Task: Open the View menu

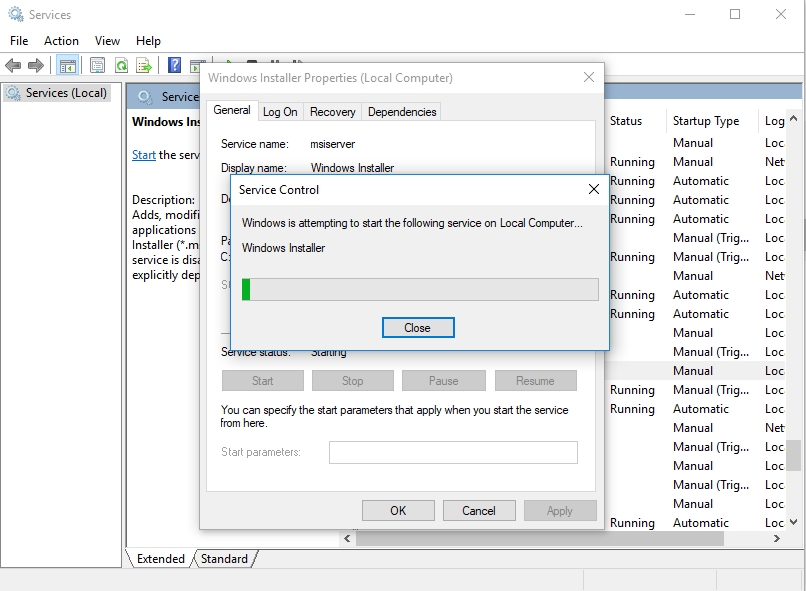Action: pyautogui.click(x=107, y=41)
